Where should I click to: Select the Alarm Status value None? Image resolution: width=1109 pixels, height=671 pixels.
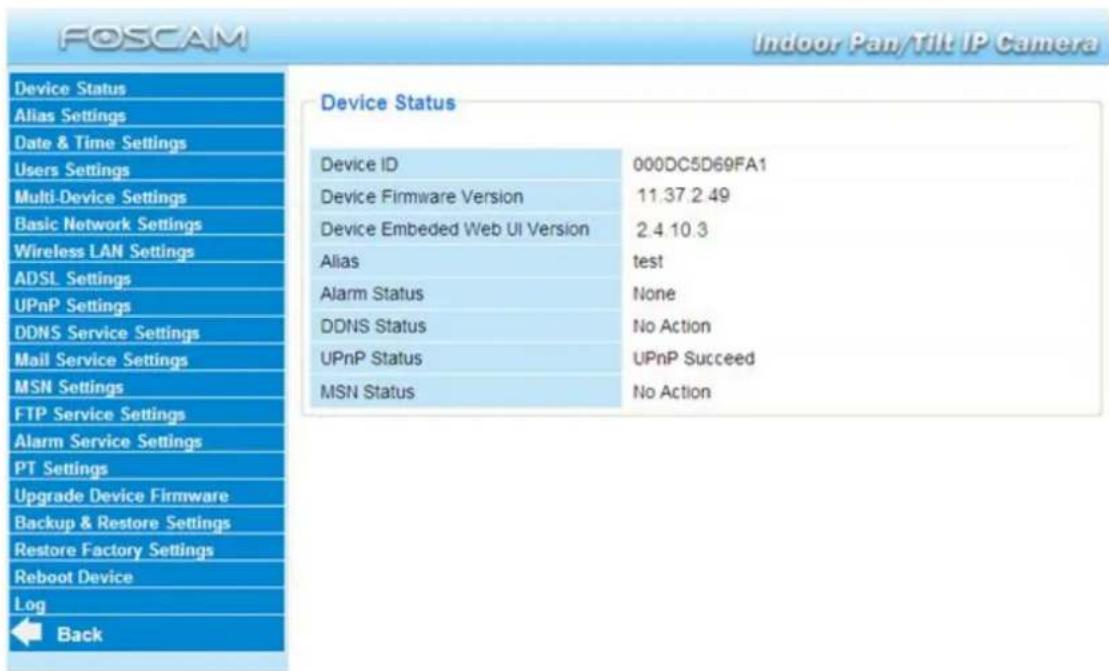tap(654, 293)
